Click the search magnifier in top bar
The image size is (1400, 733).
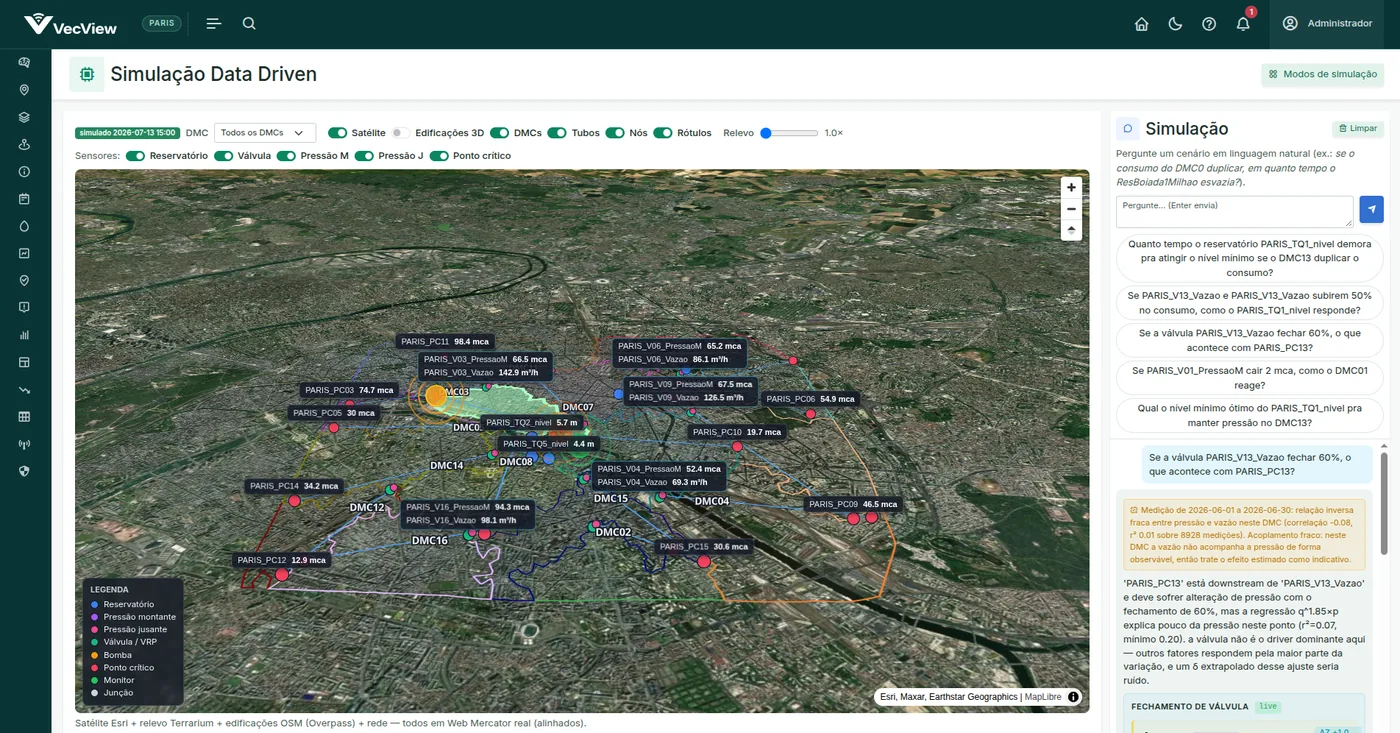[249, 23]
